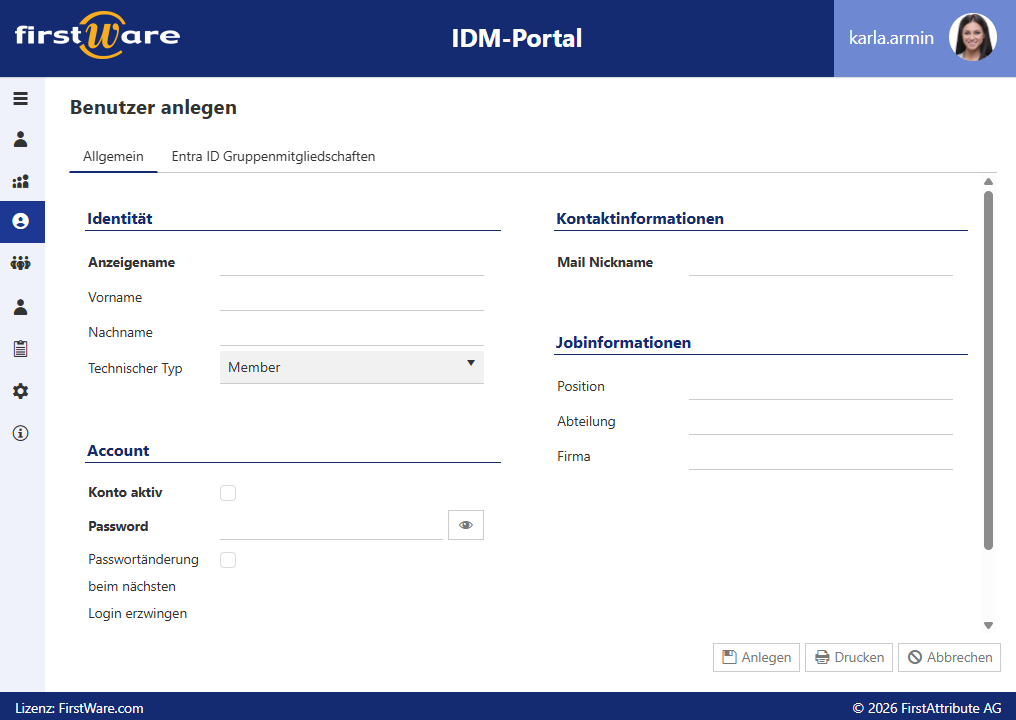Click the FirstWare logo
This screenshot has height=720, width=1016.
[97, 36]
